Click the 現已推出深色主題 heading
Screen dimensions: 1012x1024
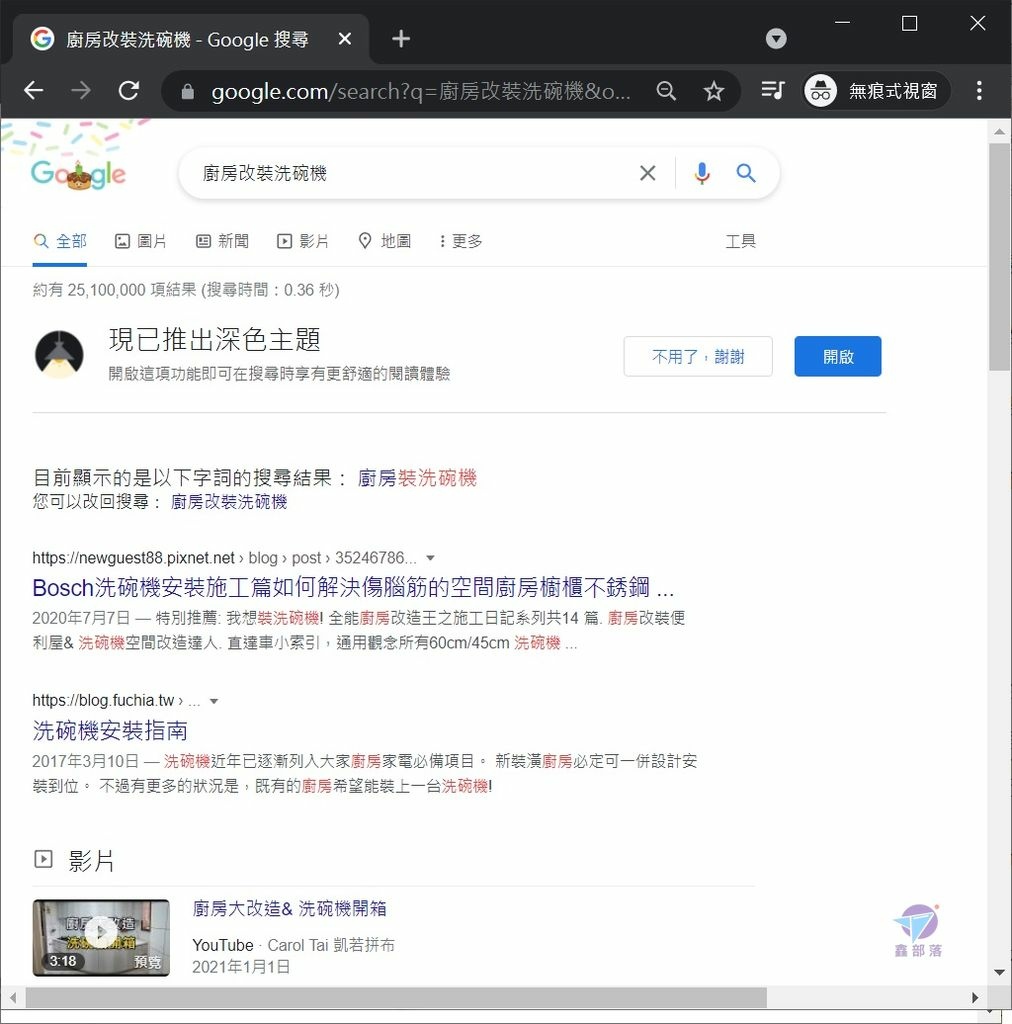pos(215,340)
